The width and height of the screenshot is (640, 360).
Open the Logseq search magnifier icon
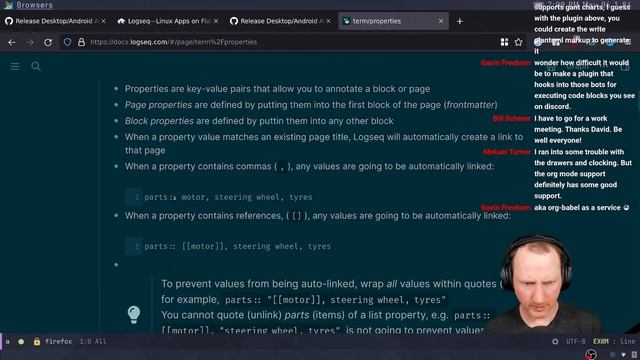tap(36, 66)
